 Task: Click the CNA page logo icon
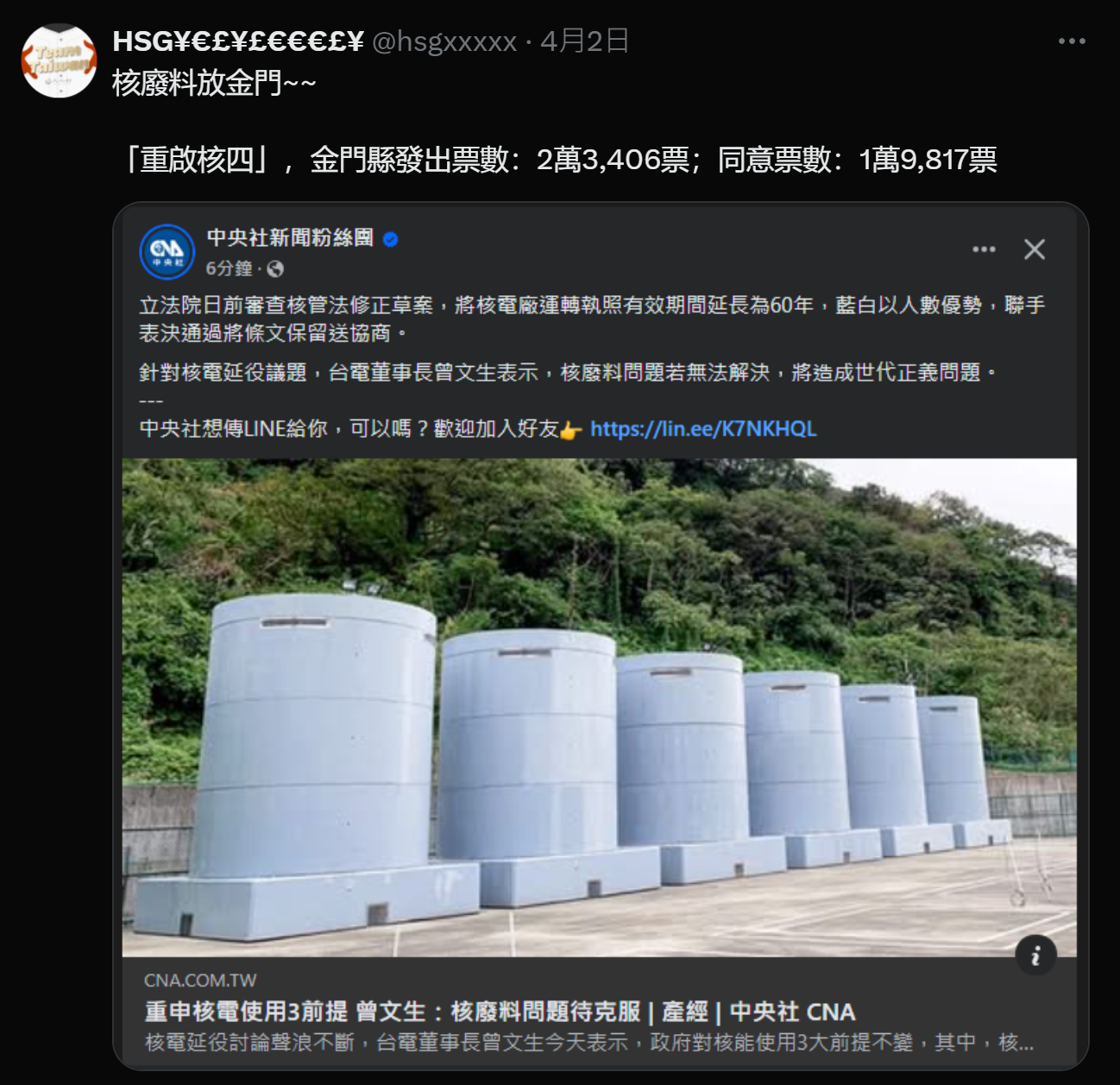[167, 252]
